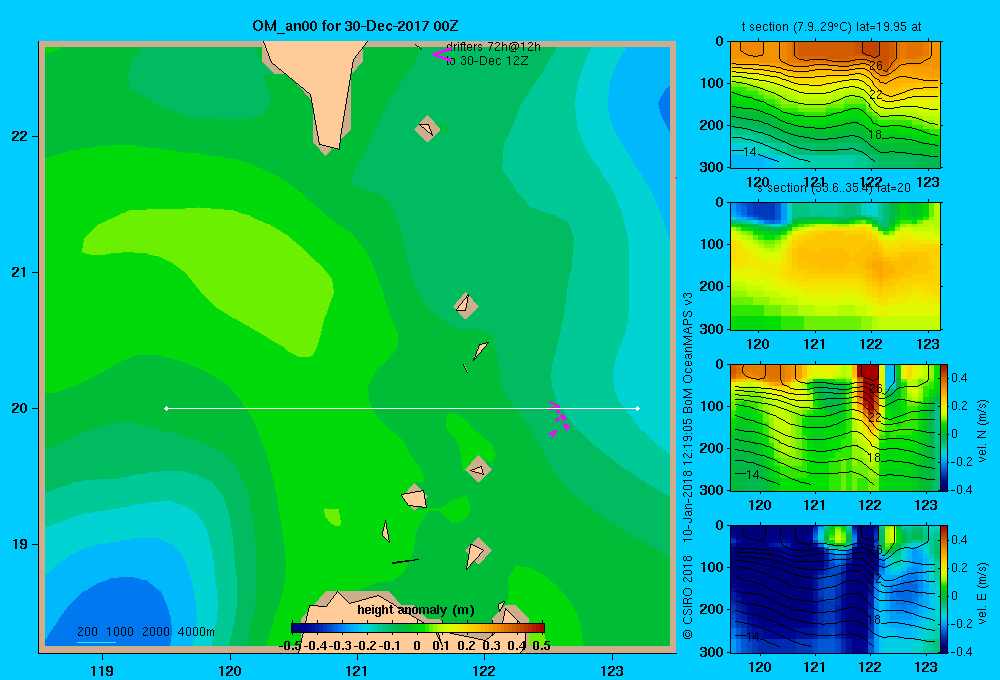
Task: Click the "height anomaly (m)" label
Action: click(416, 610)
